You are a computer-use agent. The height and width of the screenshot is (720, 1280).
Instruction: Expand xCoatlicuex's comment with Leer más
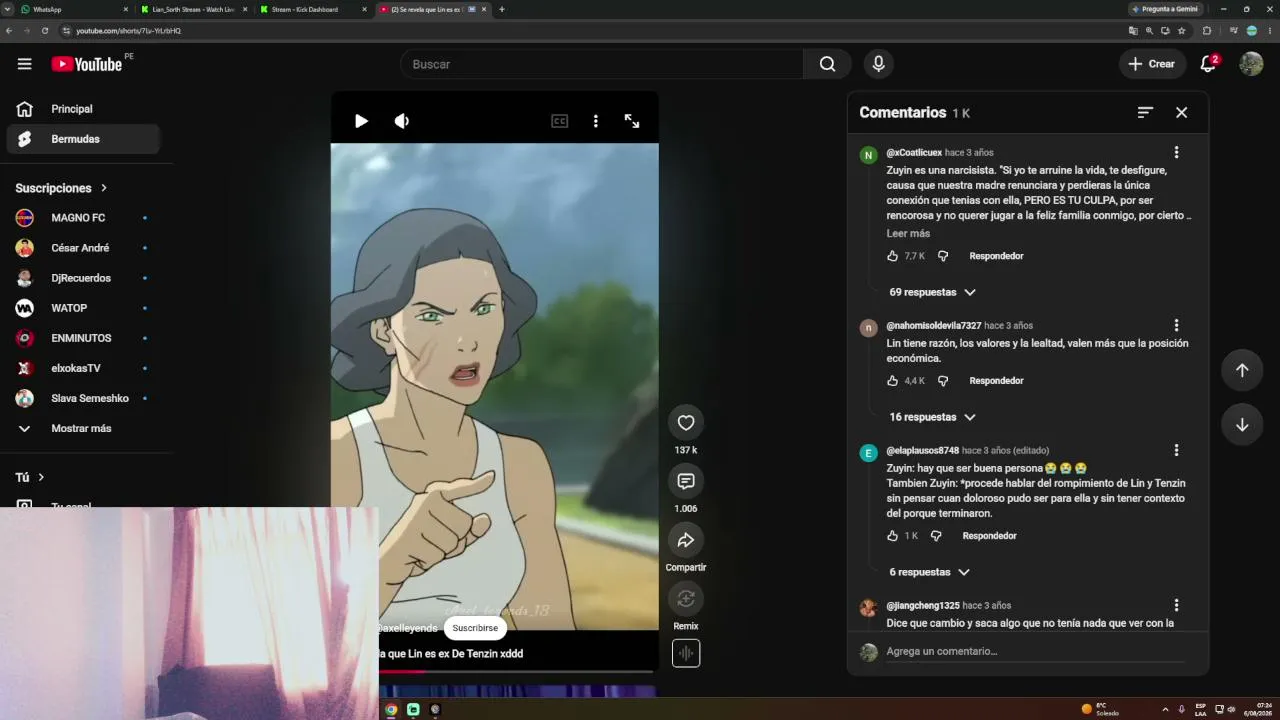click(908, 233)
